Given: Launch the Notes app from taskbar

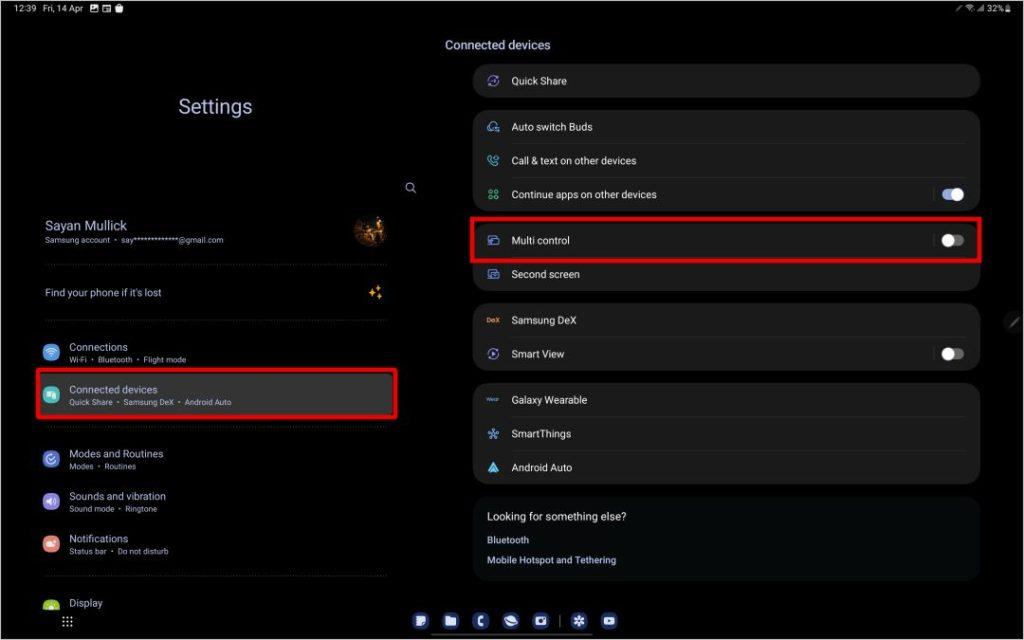Looking at the screenshot, I should tap(421, 620).
